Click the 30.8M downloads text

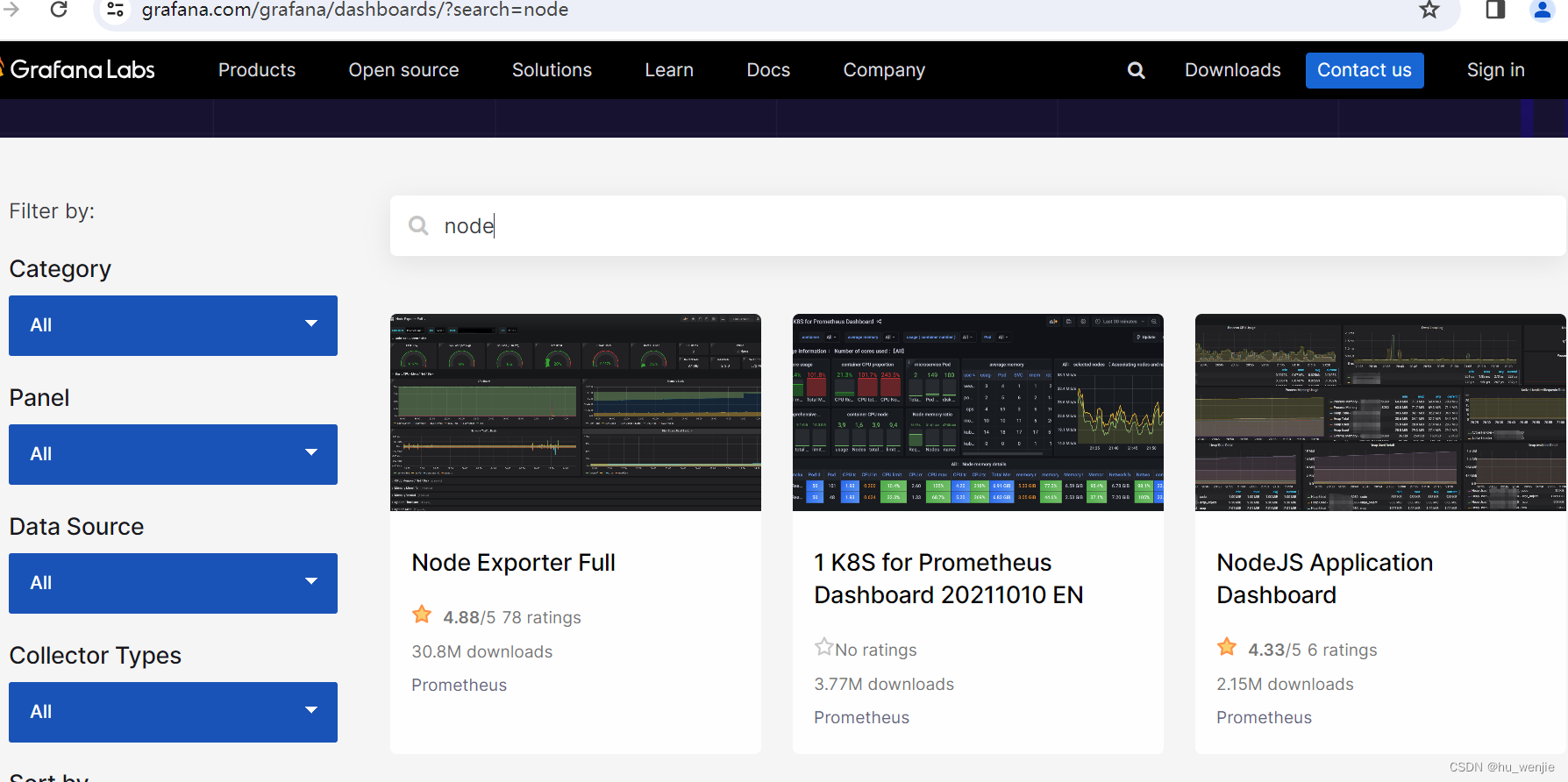(x=481, y=652)
